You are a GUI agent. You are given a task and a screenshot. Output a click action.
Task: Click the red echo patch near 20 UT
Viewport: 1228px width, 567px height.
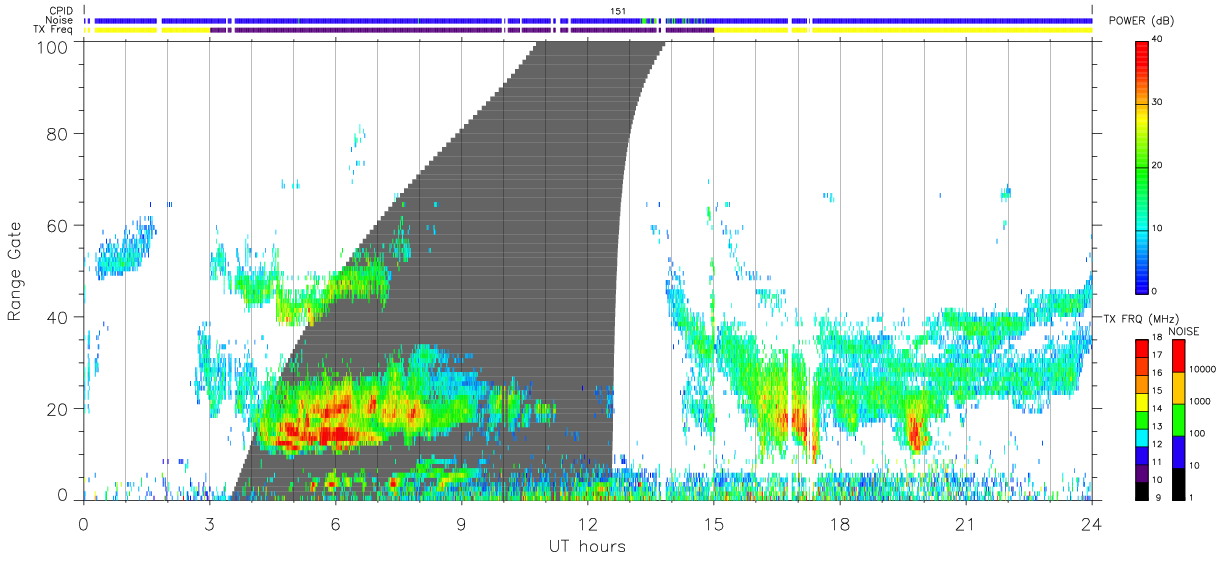tap(914, 432)
